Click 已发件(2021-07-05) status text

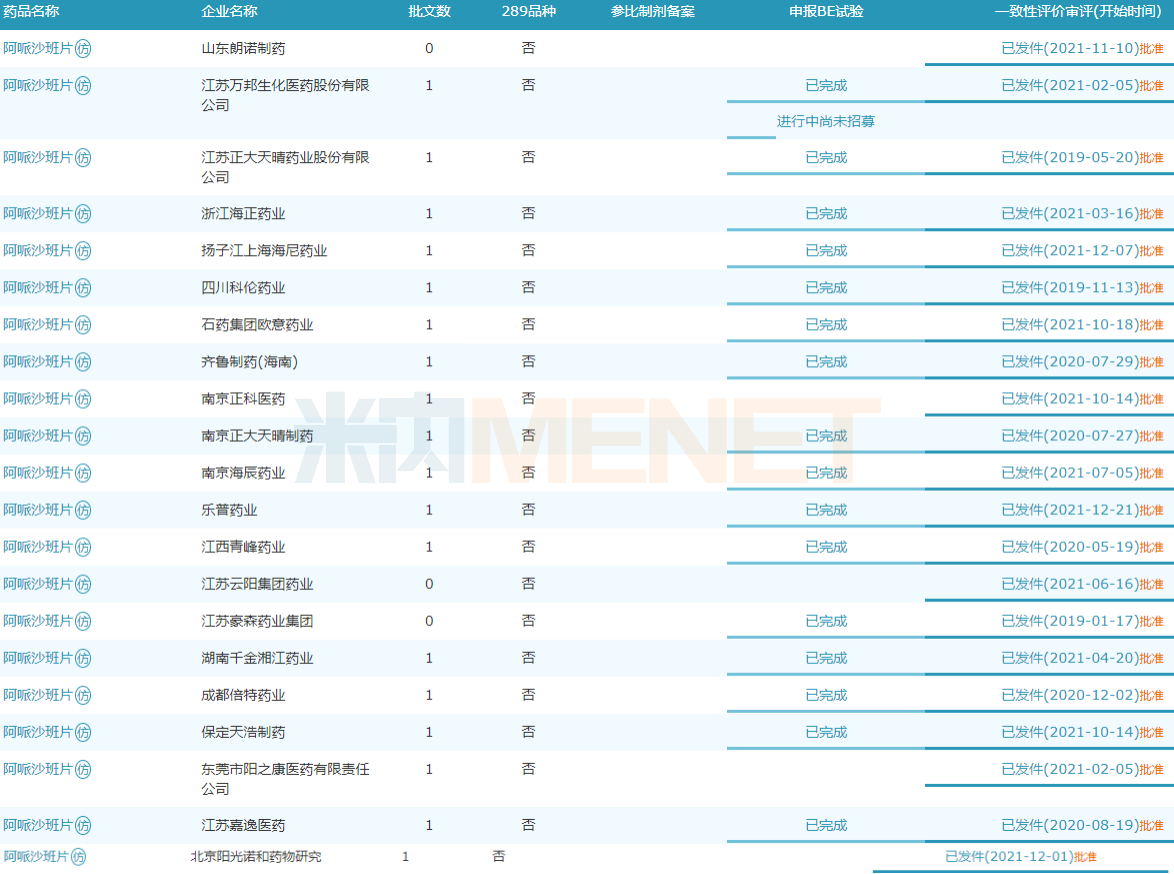point(1070,473)
